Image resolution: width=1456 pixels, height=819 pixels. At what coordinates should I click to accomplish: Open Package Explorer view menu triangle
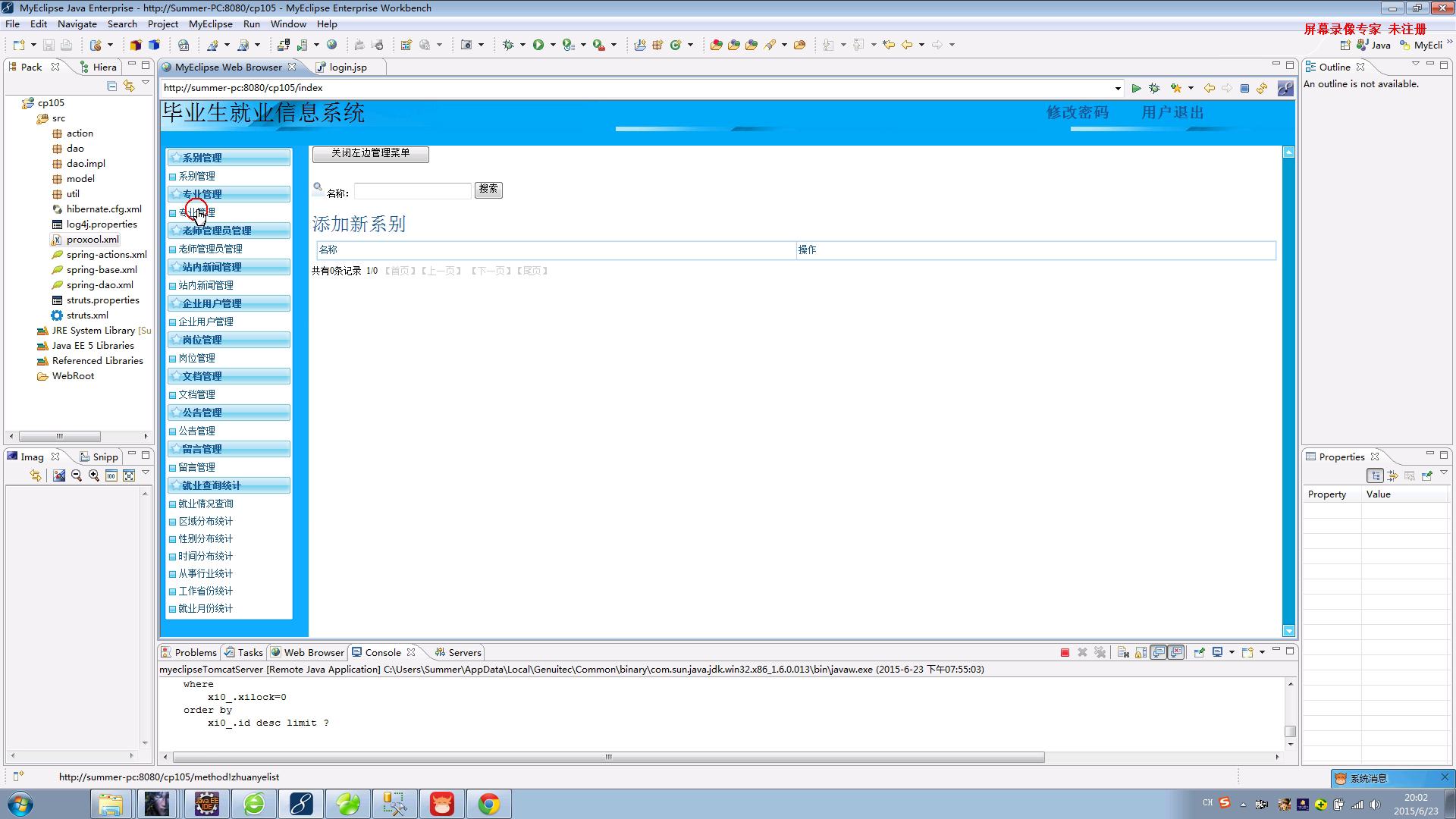146,83
